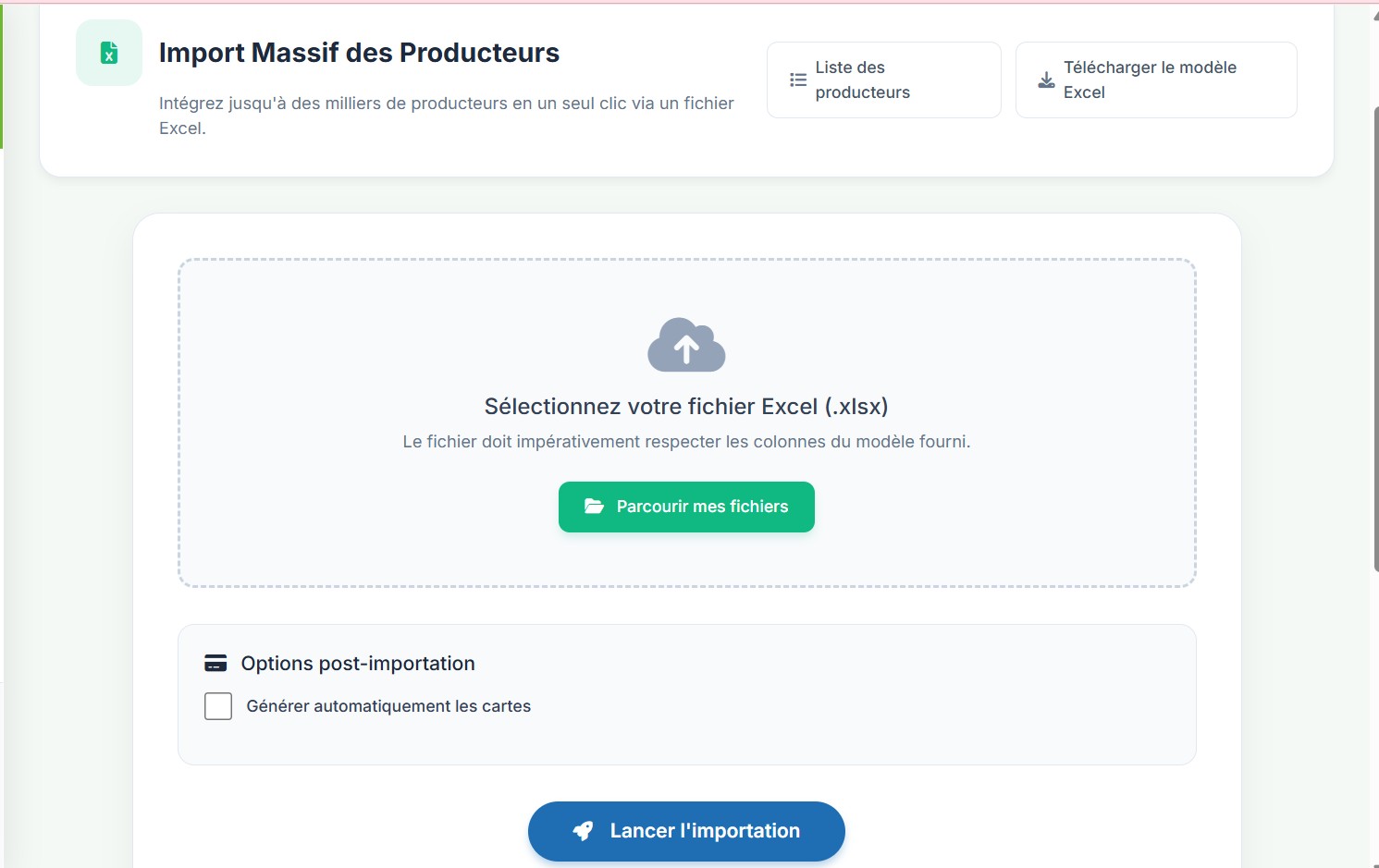Click the Générer automatiquement les cartes label
This screenshot has height=868, width=1379.
click(x=388, y=706)
